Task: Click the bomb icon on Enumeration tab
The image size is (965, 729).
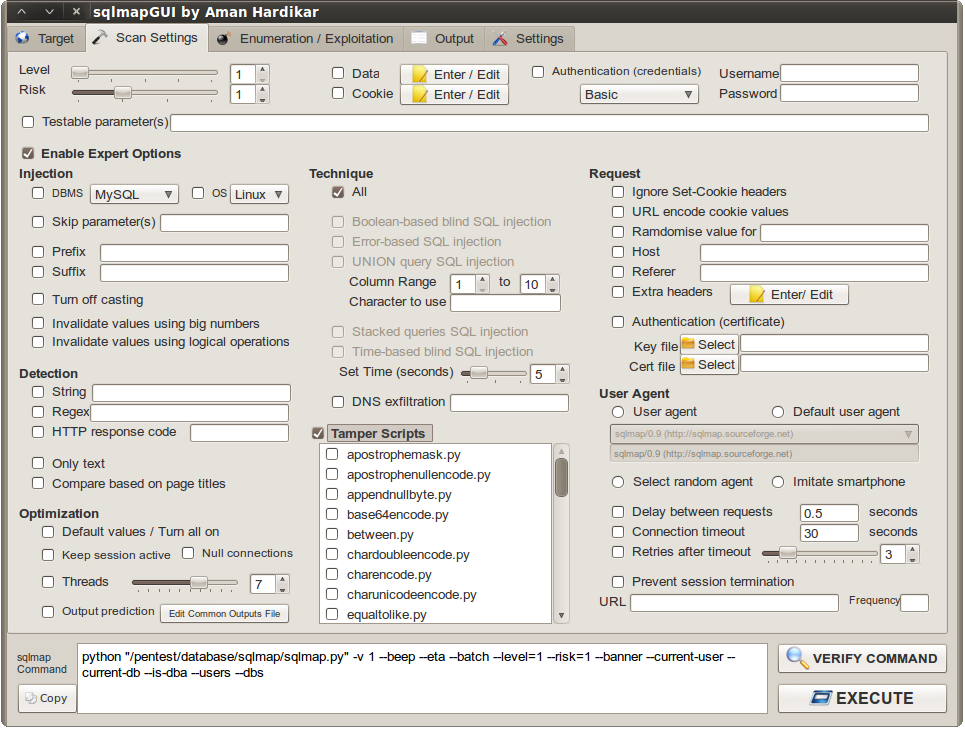Action: (x=223, y=38)
